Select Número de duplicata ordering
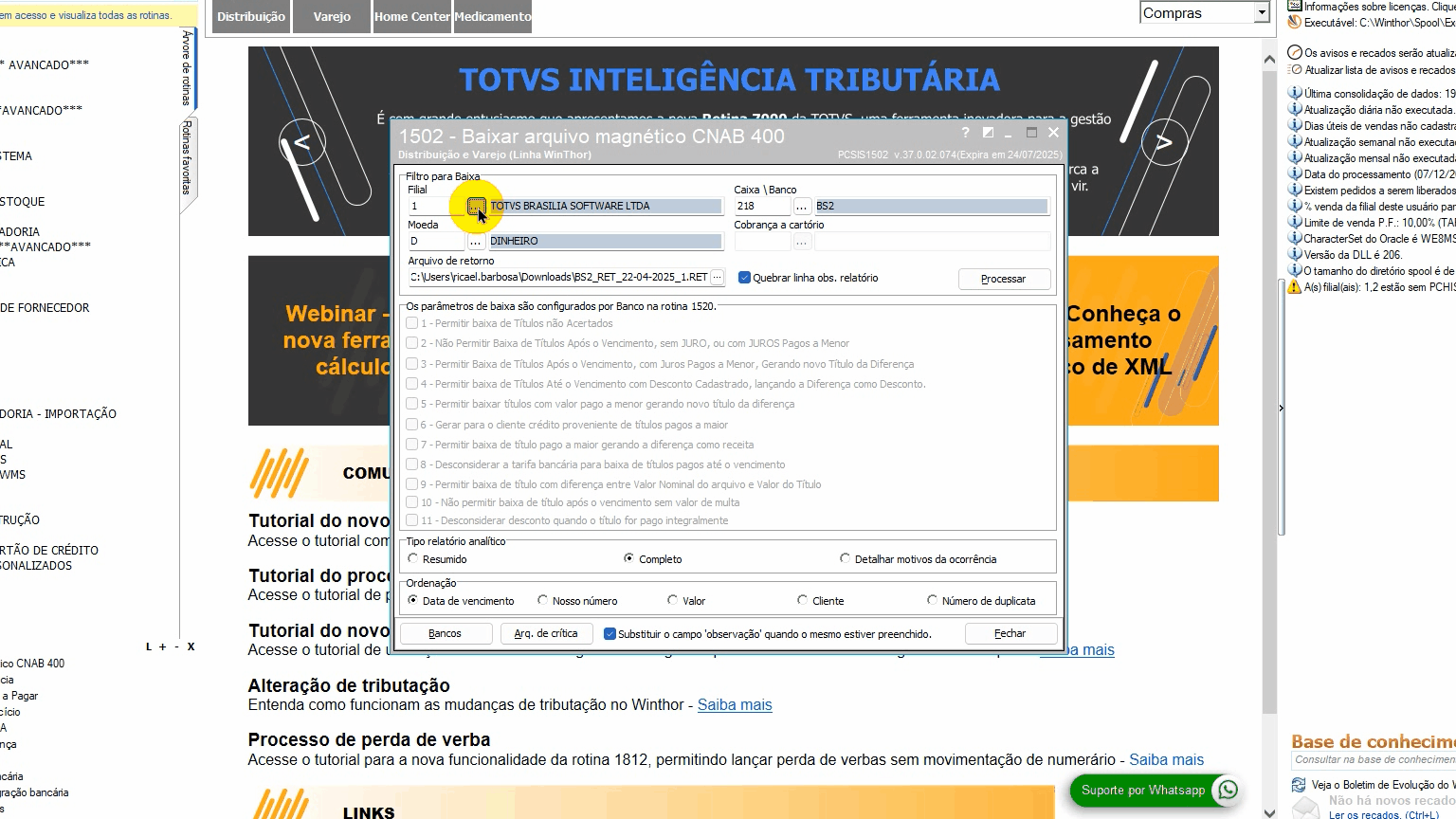Viewport: 1456px width, 819px height. pyautogui.click(x=932, y=601)
